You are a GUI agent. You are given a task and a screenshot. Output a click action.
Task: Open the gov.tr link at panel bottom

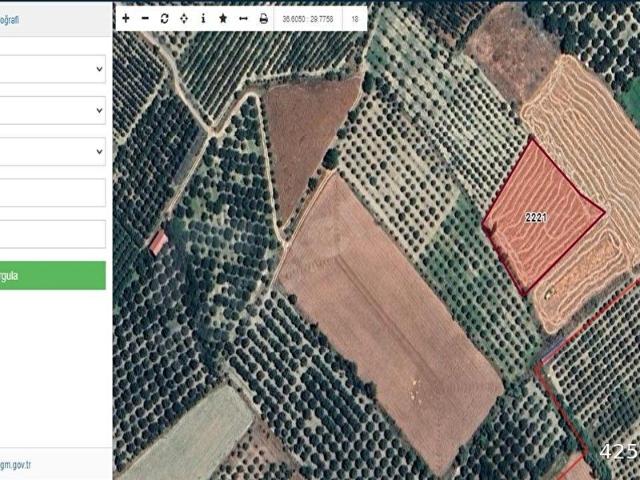(x=15, y=464)
